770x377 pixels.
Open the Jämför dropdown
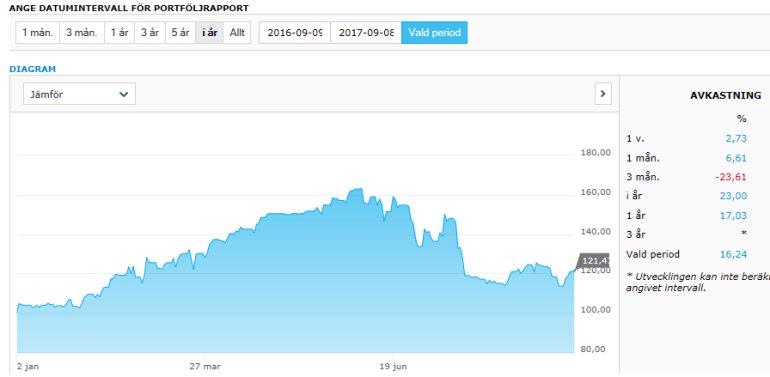(x=80, y=94)
